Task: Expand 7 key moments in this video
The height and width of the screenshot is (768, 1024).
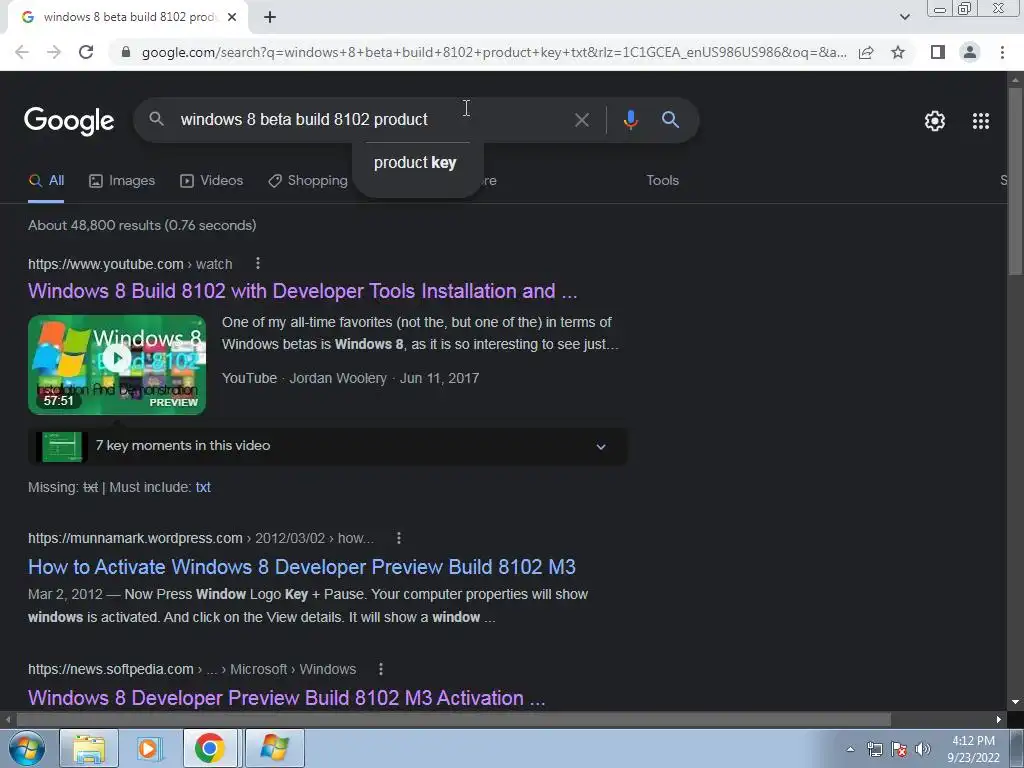Action: click(x=328, y=447)
